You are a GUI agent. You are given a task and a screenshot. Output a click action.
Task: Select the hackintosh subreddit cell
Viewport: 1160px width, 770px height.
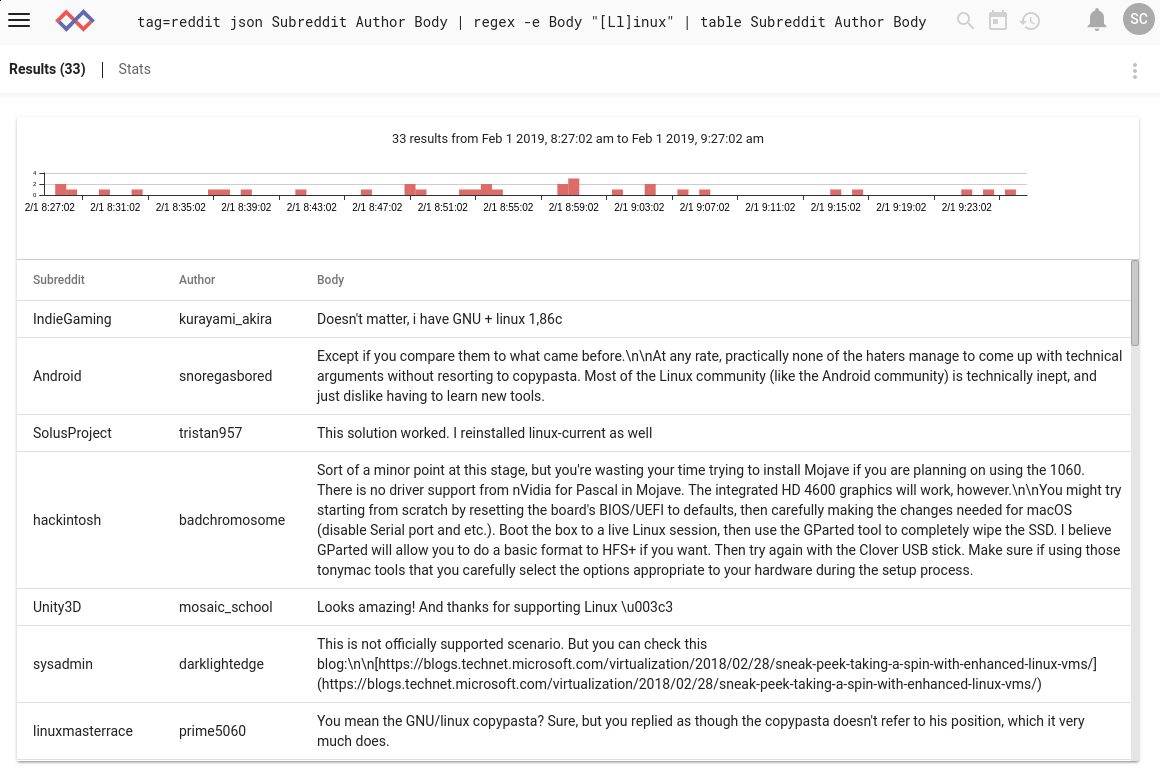tap(67, 520)
